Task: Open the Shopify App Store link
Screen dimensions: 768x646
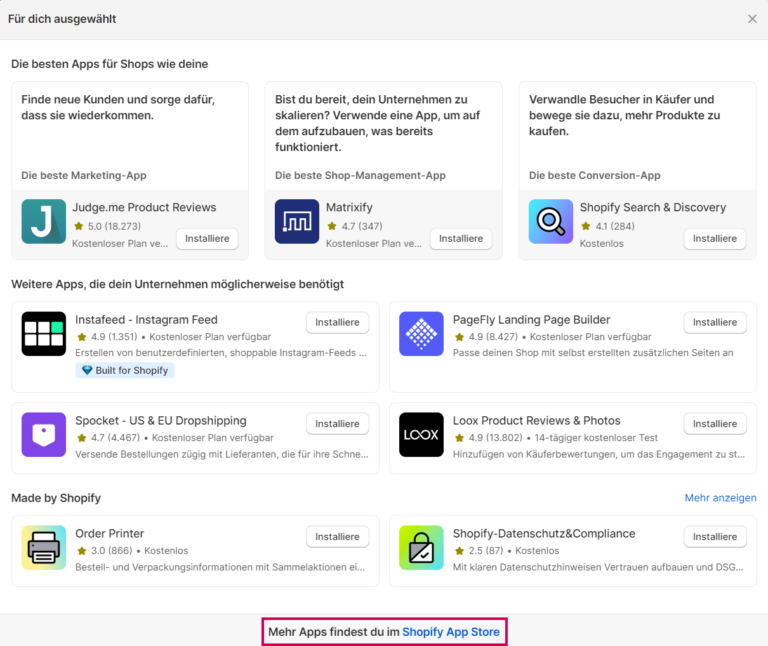Action: [450, 632]
